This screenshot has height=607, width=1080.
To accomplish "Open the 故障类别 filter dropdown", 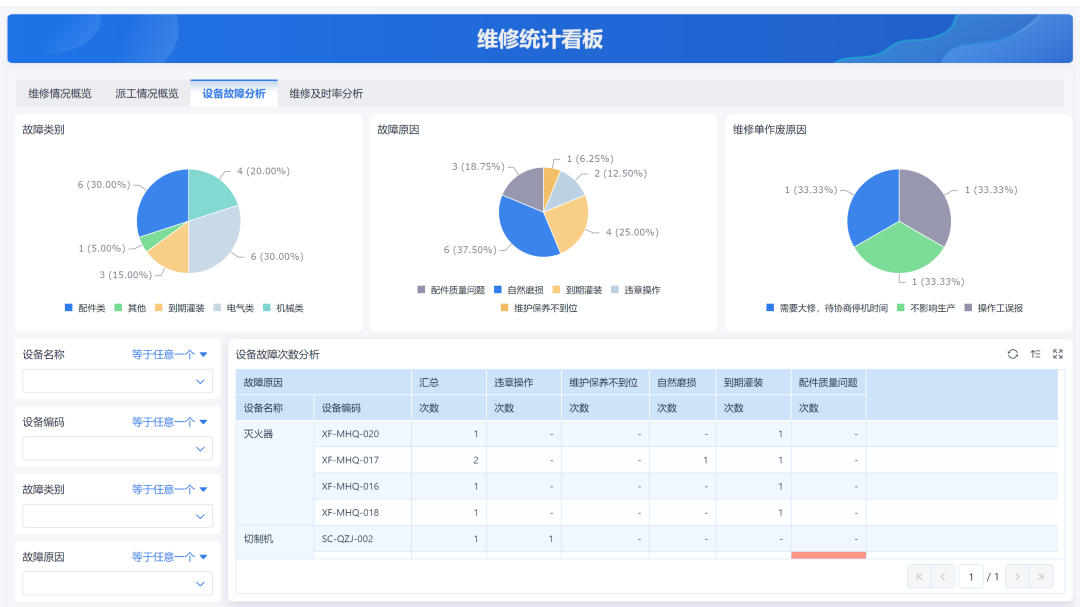I will 116,515.
